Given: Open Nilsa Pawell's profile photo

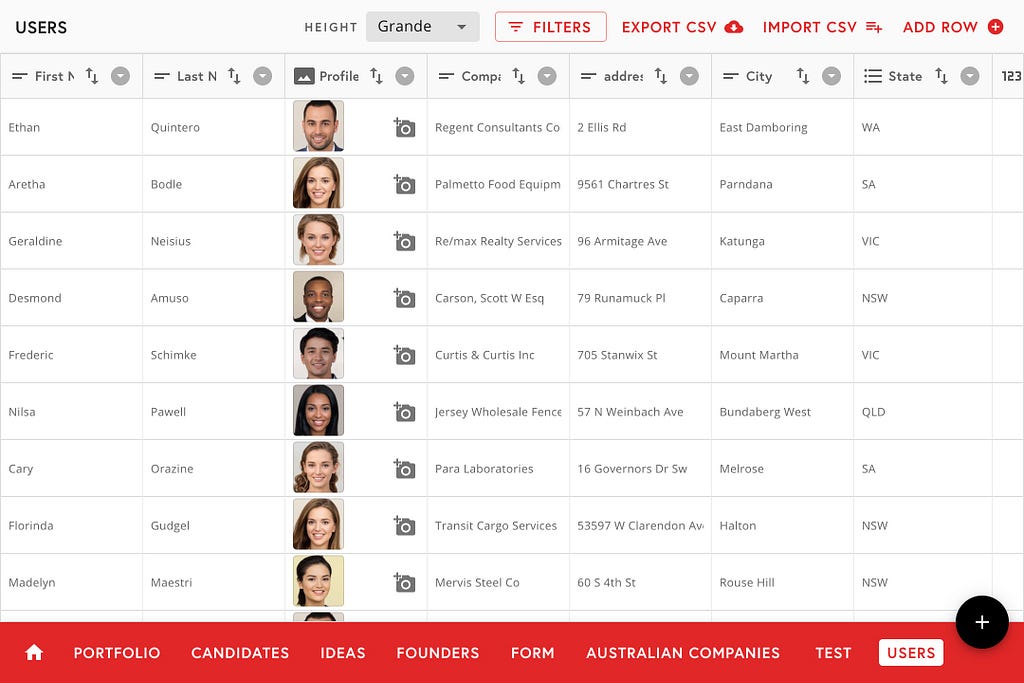Looking at the screenshot, I should tap(318, 410).
